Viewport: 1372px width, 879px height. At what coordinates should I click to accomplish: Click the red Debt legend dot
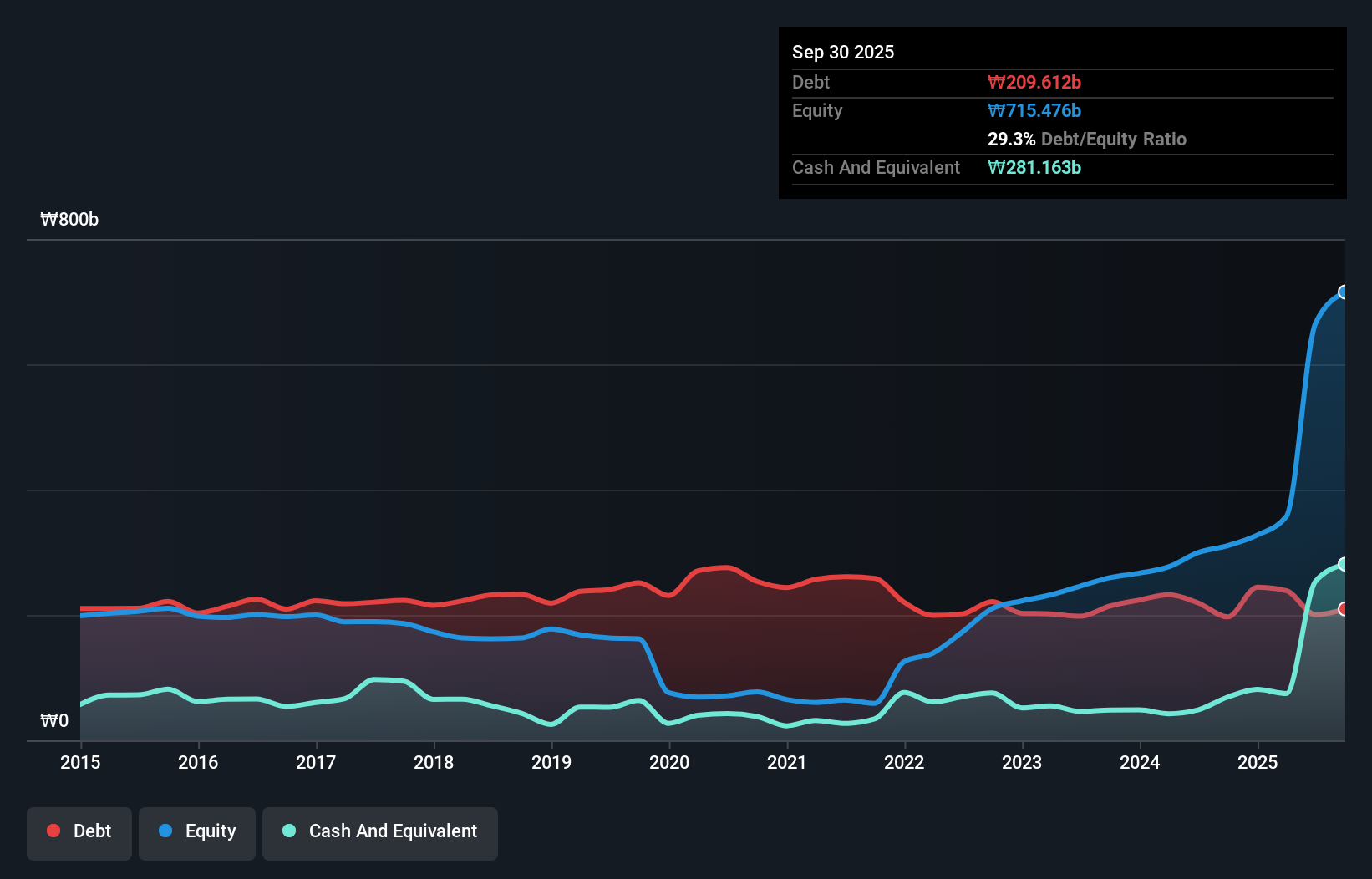(x=53, y=831)
